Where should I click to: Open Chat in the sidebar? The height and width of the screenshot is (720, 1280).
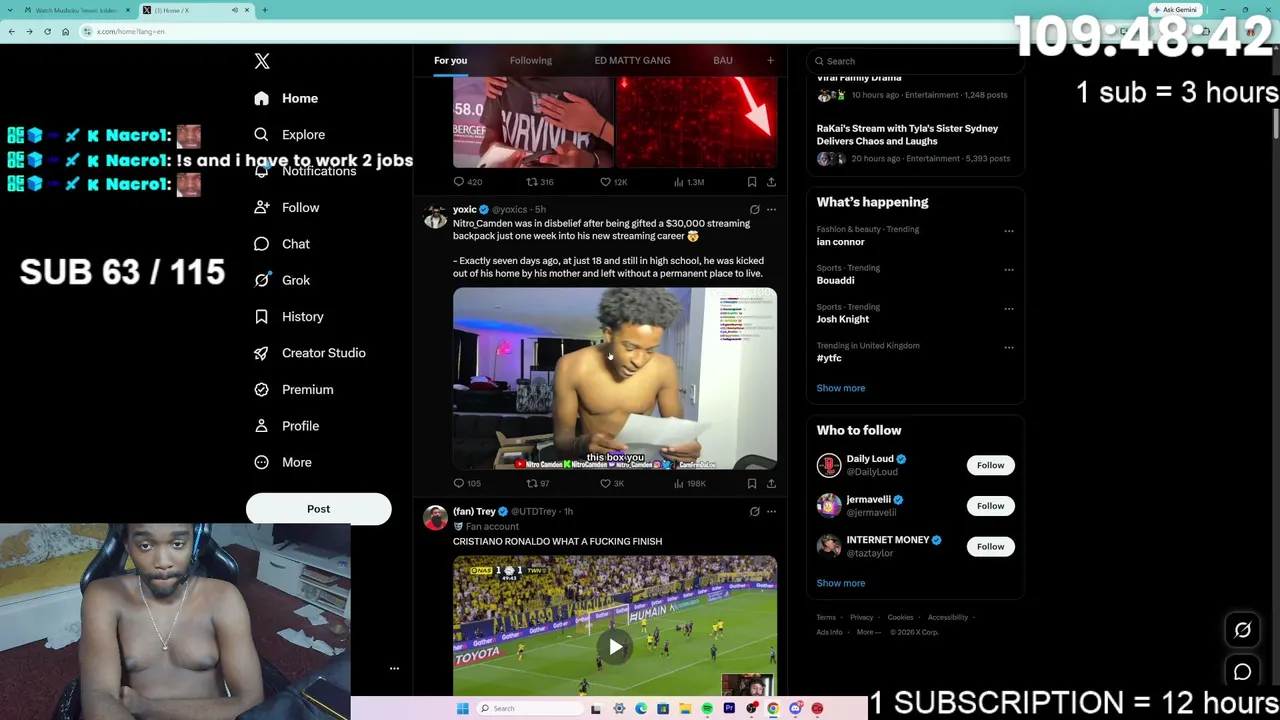point(281,244)
